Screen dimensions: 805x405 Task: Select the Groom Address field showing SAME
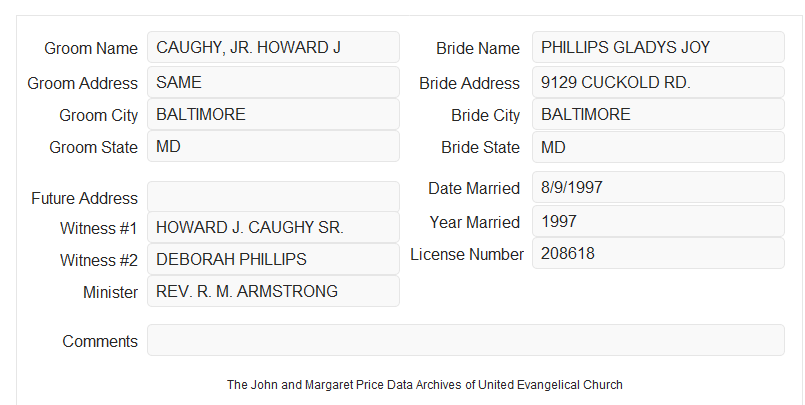[x=273, y=82]
